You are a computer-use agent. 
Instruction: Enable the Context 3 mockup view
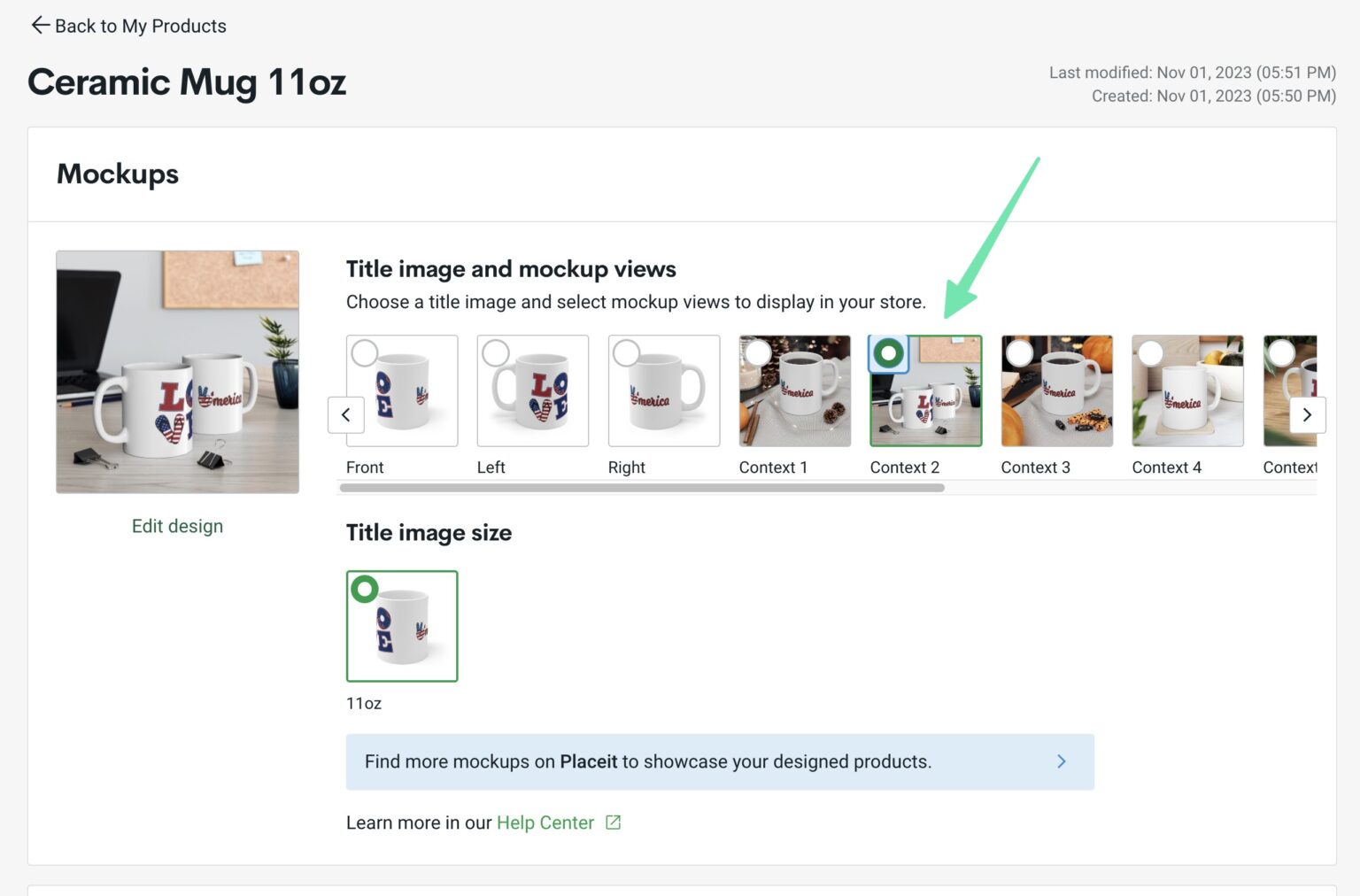click(x=1020, y=352)
